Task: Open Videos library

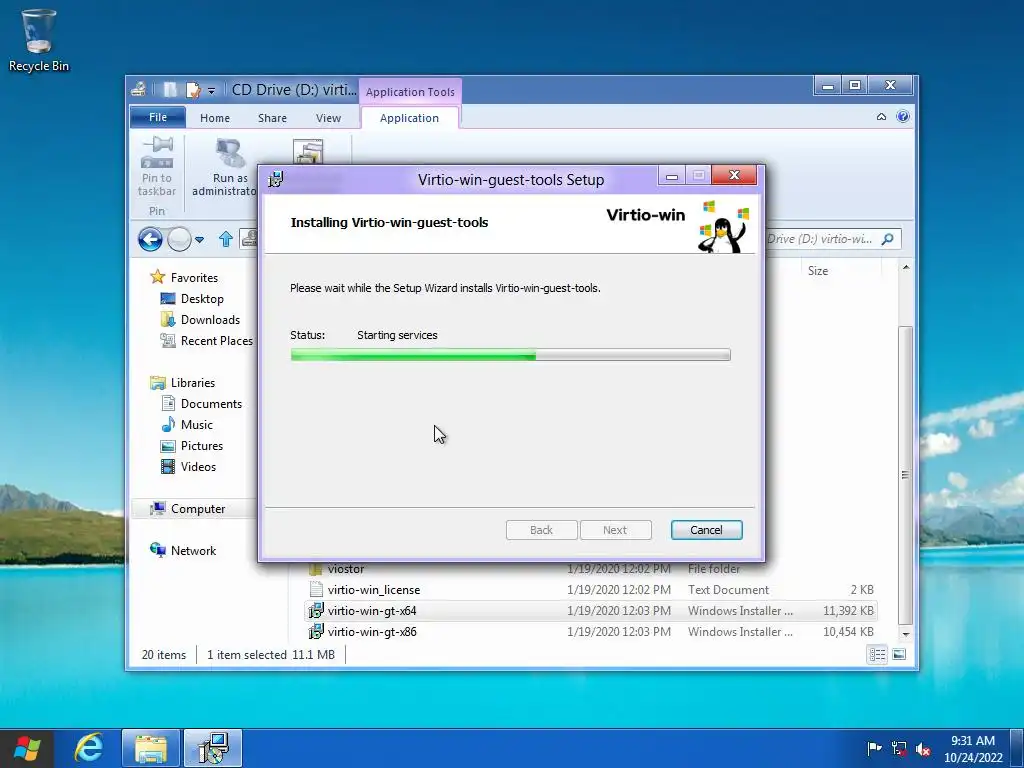Action: click(x=198, y=466)
